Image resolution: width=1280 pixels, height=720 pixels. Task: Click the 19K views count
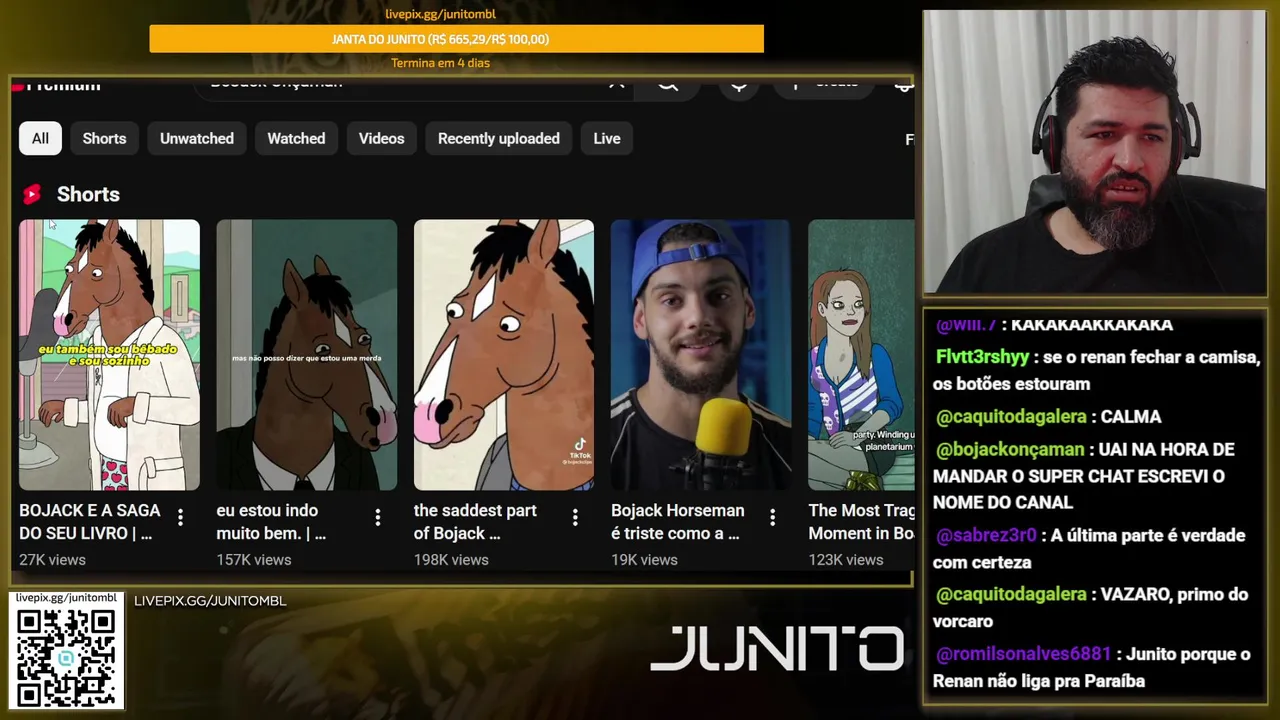click(644, 560)
